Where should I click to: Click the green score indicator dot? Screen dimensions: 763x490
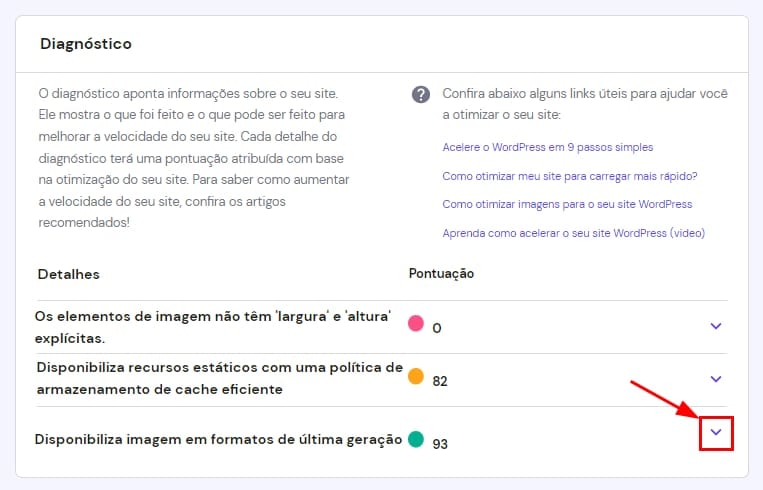(x=416, y=438)
